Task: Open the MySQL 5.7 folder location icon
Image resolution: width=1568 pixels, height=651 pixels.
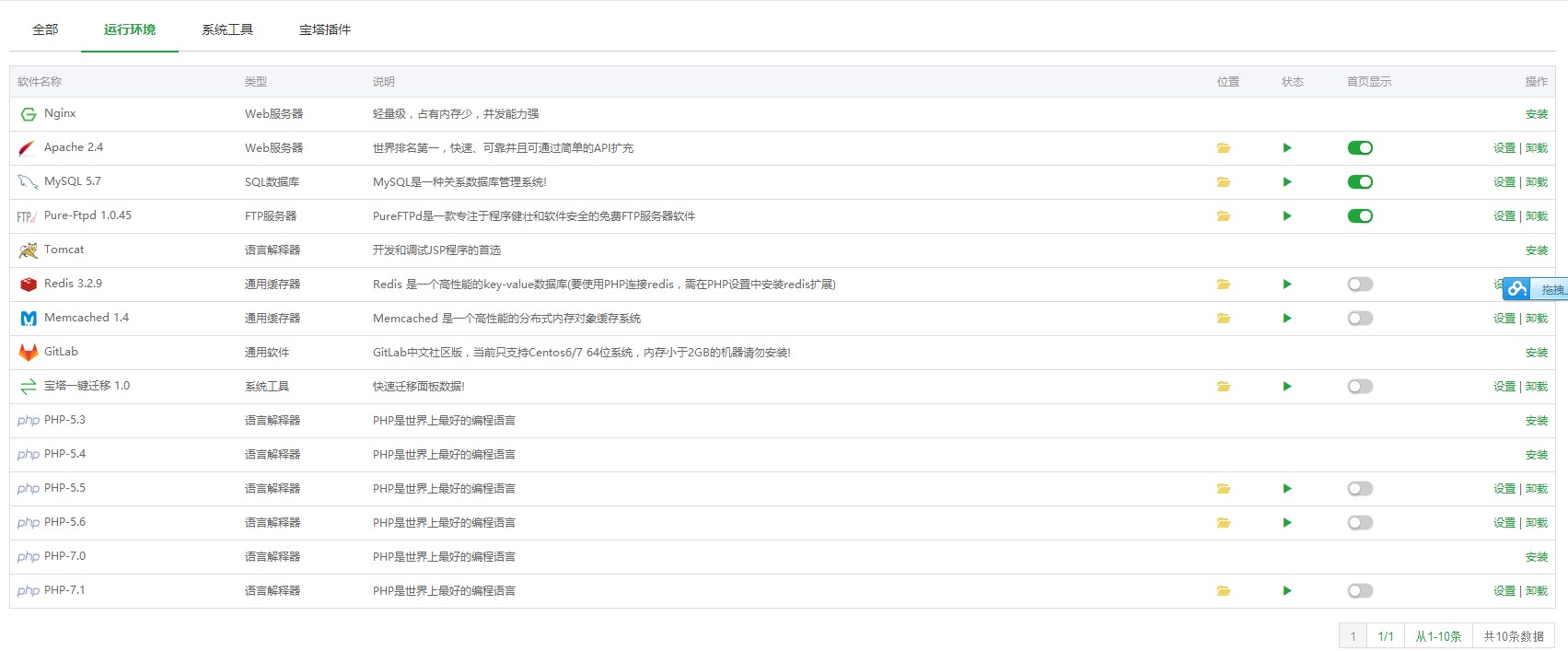Action: click(x=1223, y=182)
